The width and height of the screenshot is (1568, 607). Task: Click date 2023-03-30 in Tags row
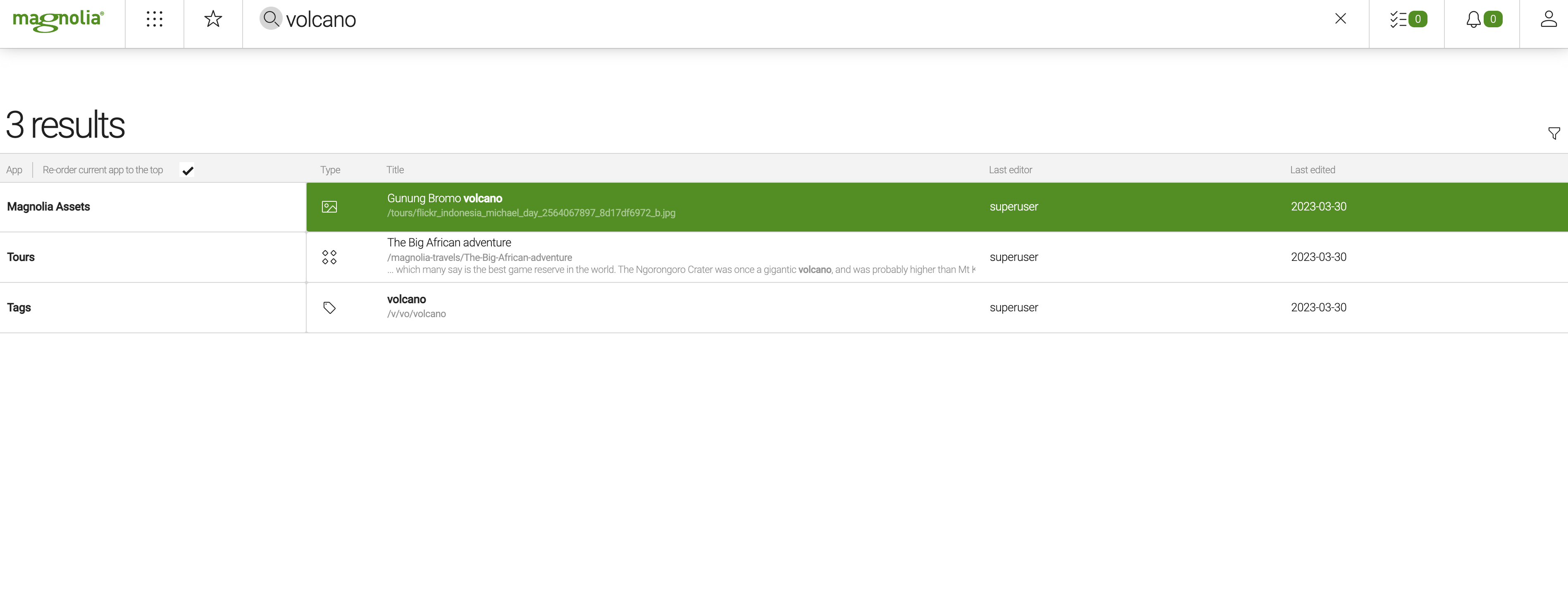click(1318, 308)
